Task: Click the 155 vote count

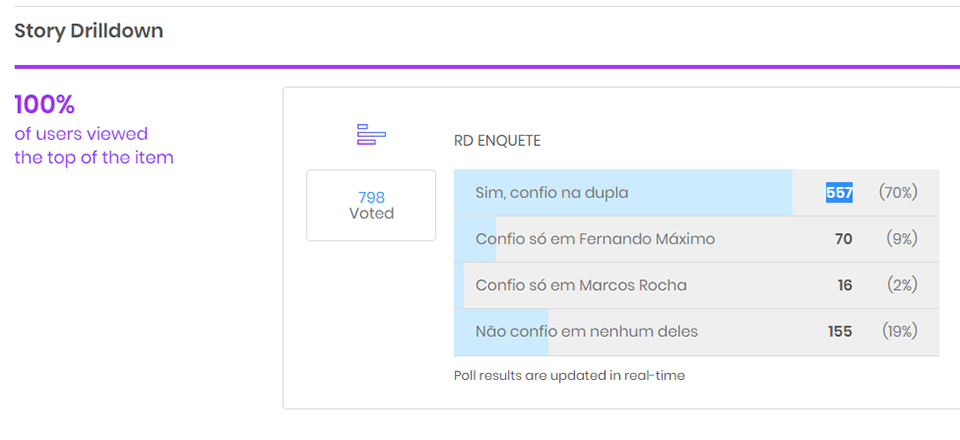Action: click(x=840, y=331)
